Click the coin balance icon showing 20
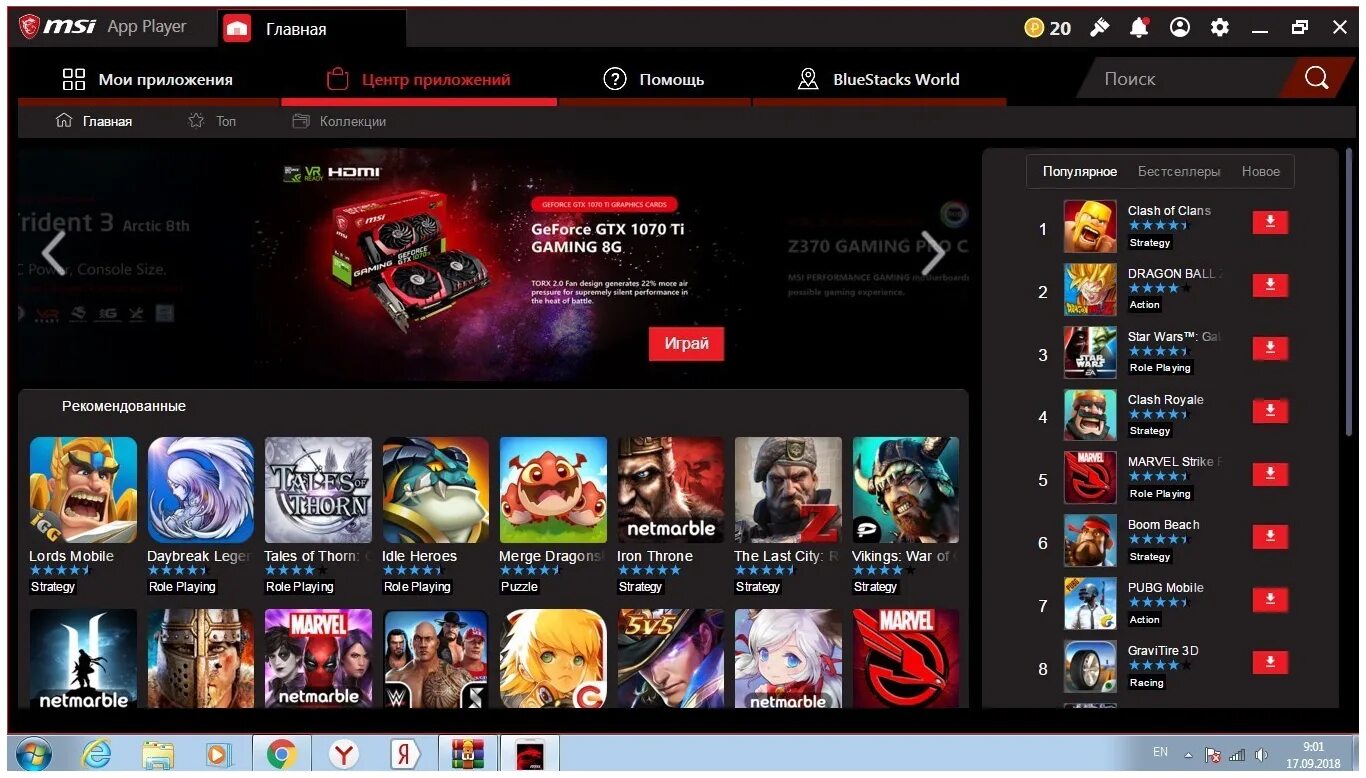The width and height of the screenshot is (1366, 778). (x=1034, y=28)
